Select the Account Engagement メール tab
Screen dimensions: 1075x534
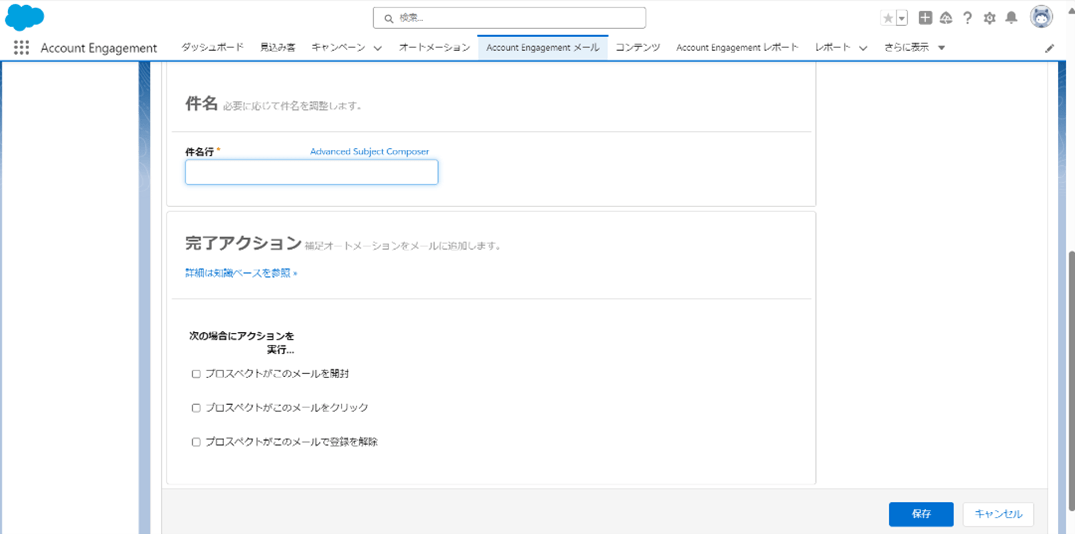coord(543,47)
